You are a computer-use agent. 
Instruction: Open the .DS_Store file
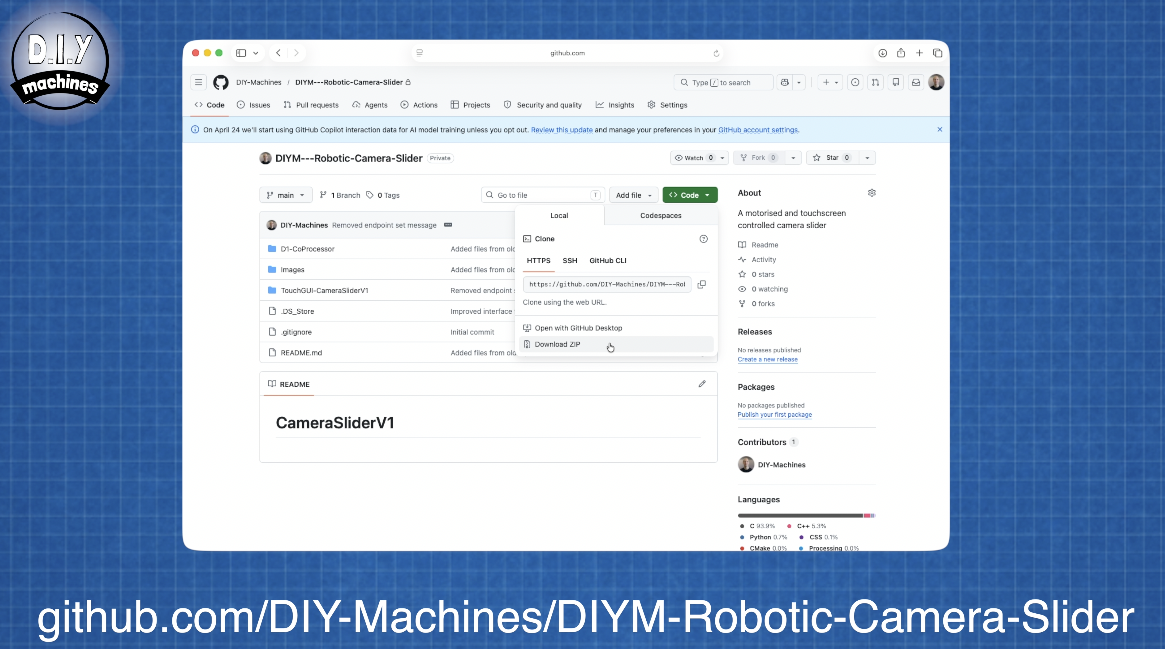click(297, 311)
